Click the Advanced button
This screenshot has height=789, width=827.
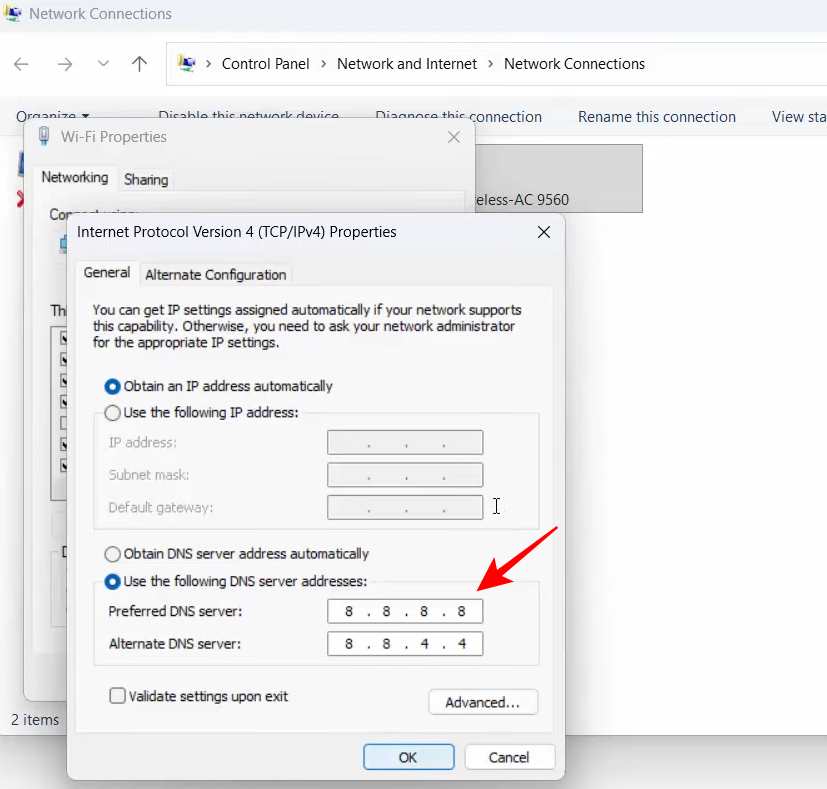(483, 702)
